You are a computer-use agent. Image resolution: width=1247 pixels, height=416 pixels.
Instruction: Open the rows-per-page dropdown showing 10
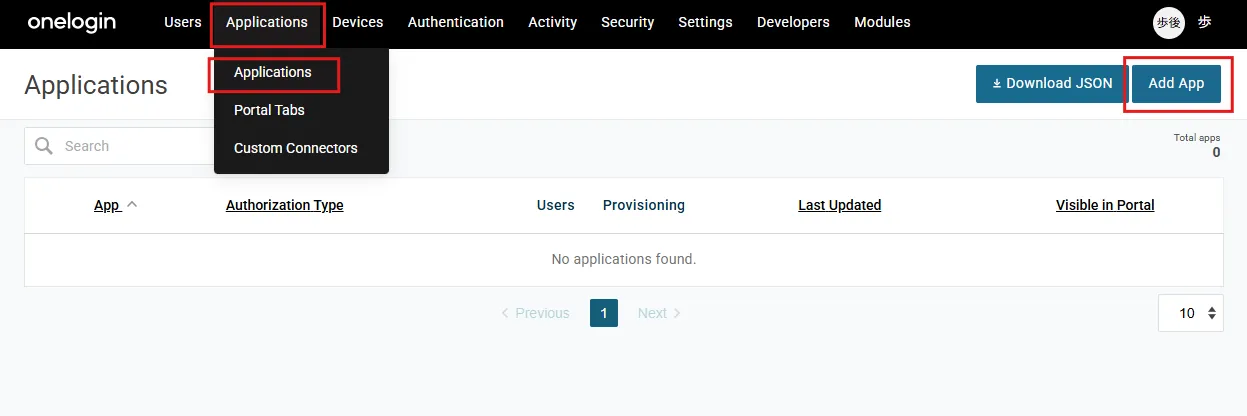pos(1191,313)
